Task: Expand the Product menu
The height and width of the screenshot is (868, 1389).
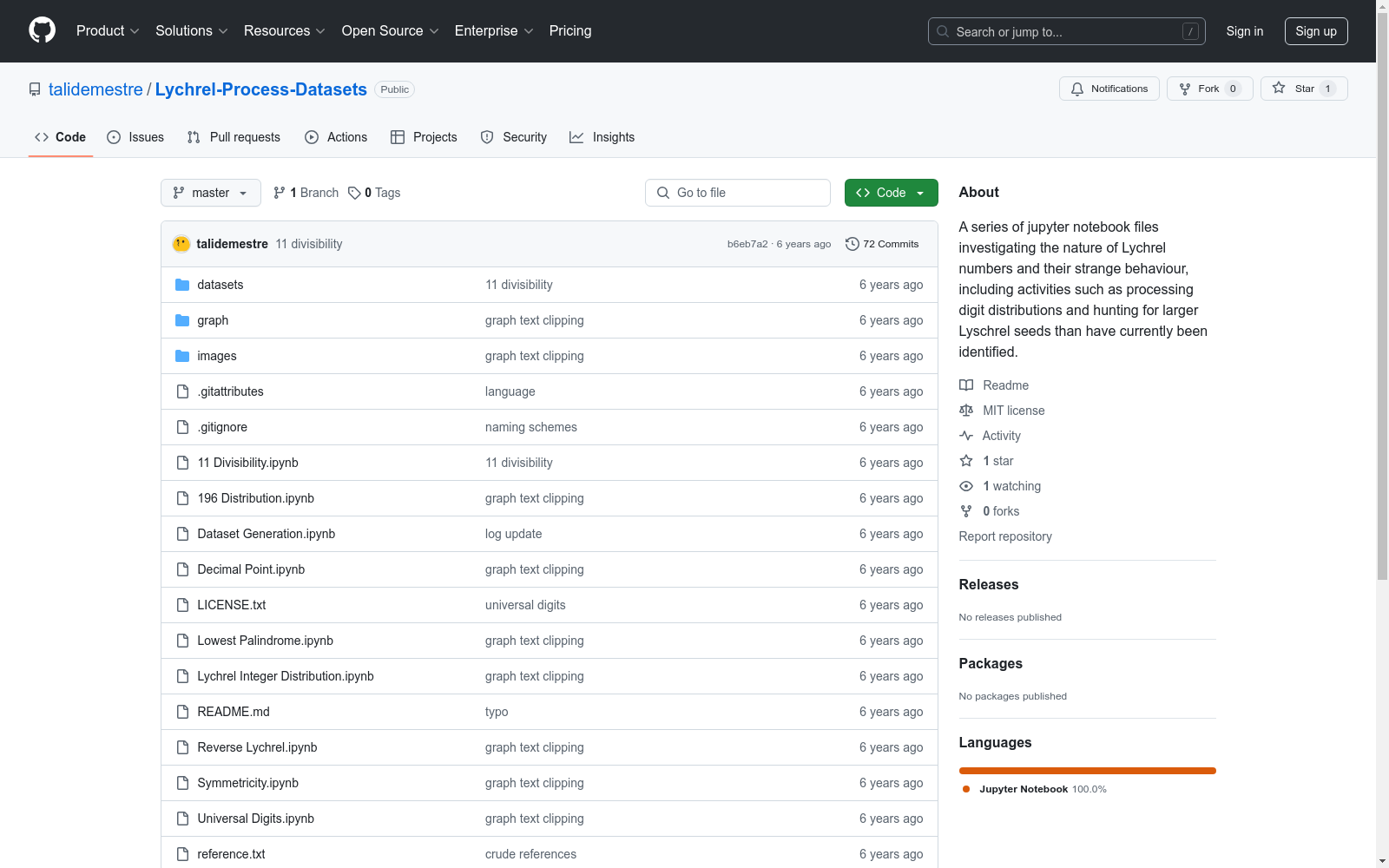Action: [108, 30]
